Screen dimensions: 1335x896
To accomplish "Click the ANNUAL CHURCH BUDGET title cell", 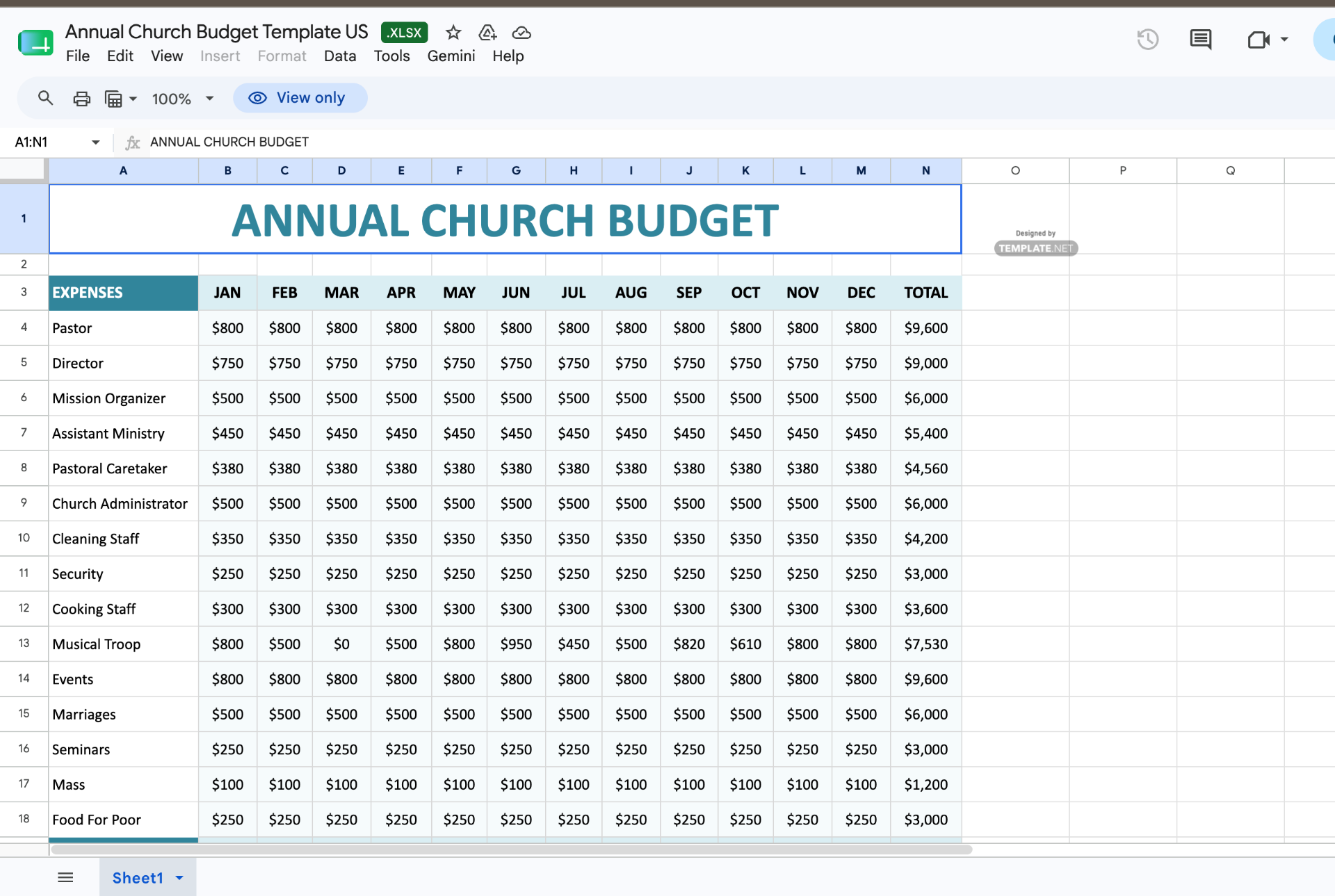I will 505,220.
